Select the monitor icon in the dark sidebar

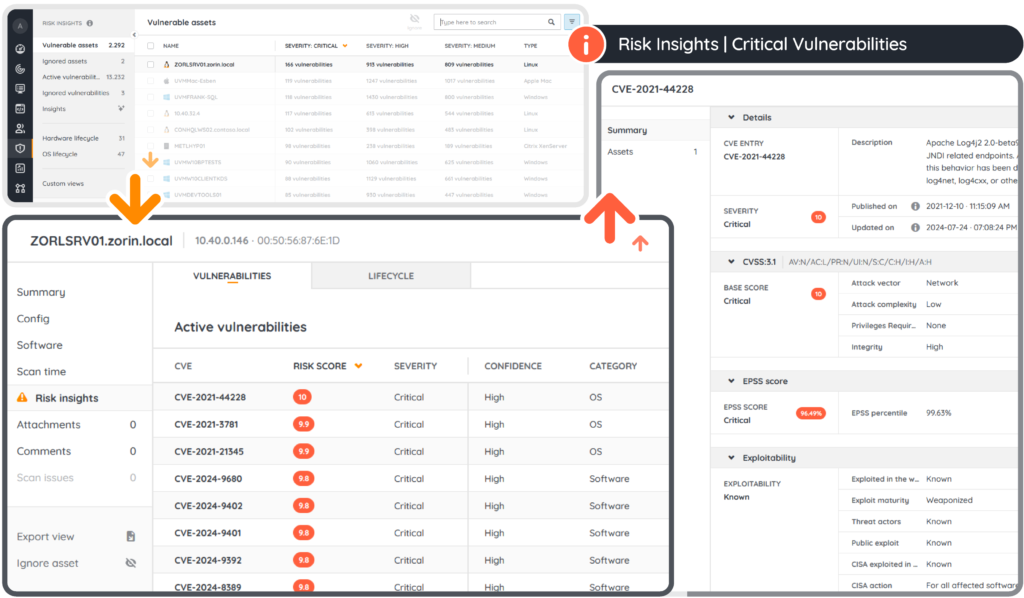pyautogui.click(x=20, y=89)
